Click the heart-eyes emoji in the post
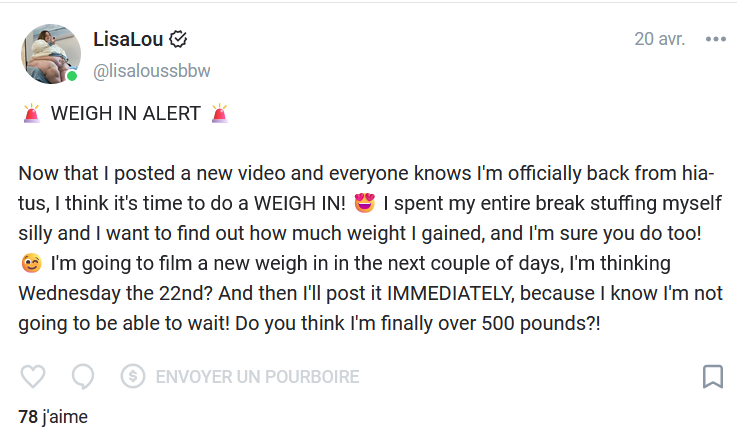The image size is (737, 439). [365, 205]
